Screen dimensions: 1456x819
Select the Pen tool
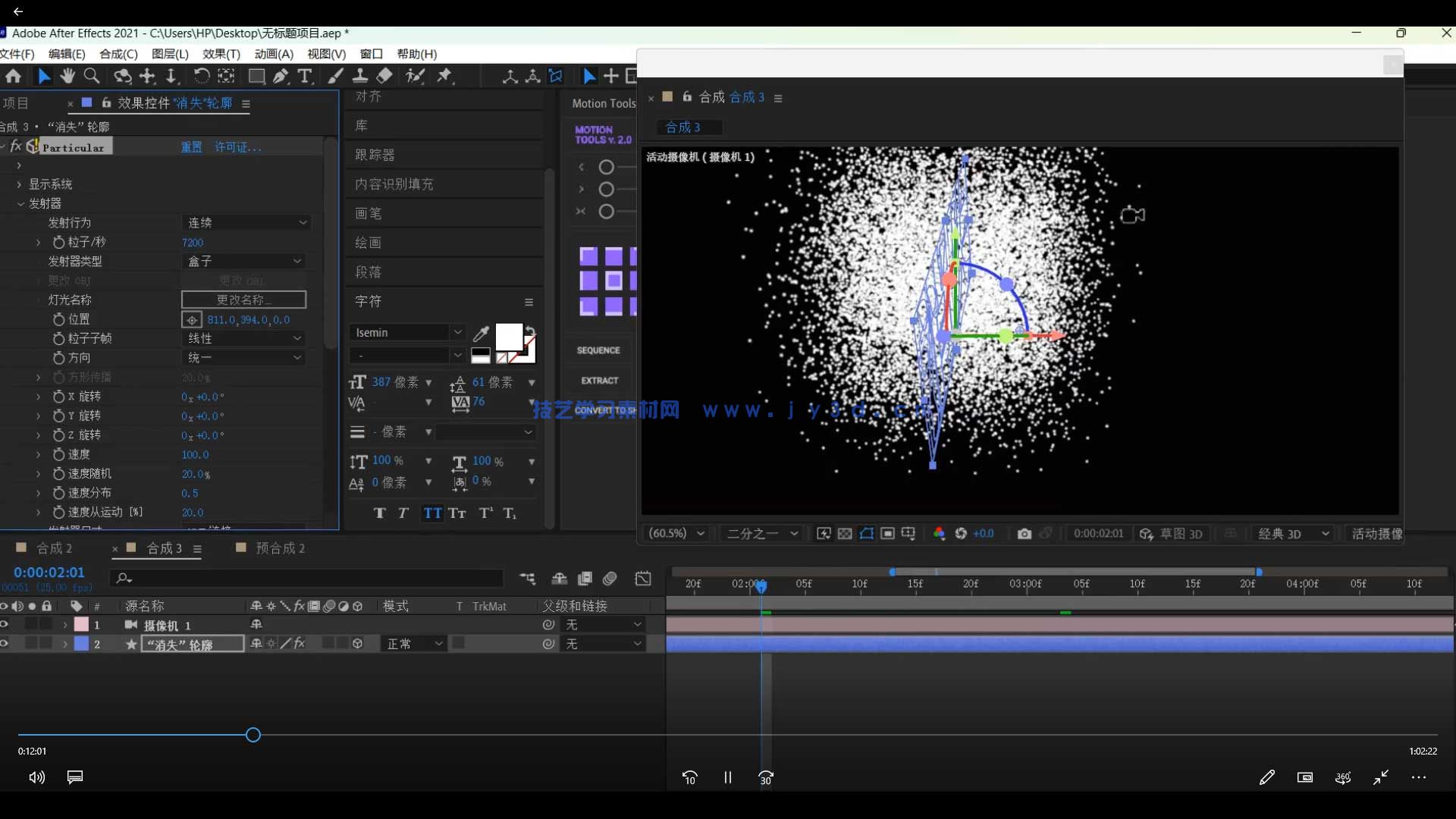tap(281, 76)
